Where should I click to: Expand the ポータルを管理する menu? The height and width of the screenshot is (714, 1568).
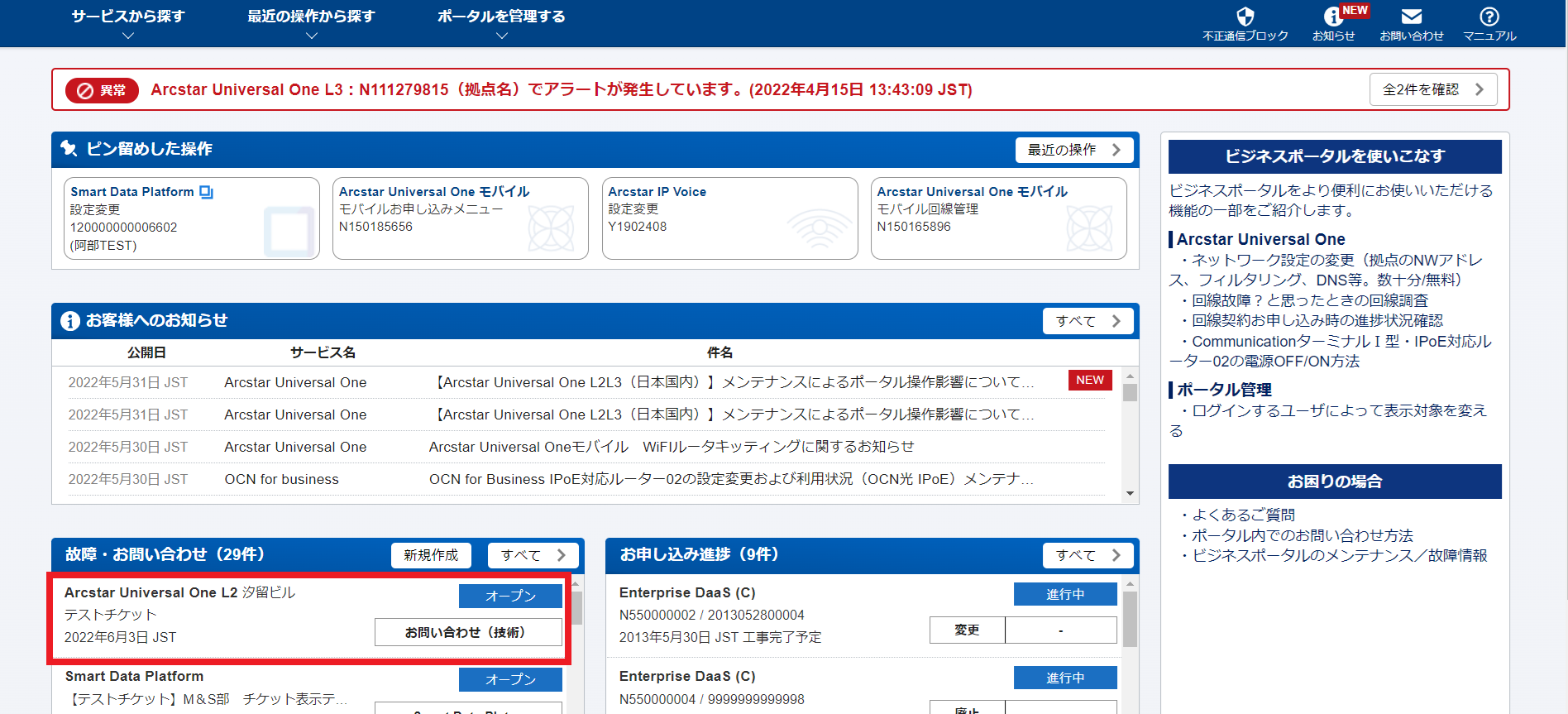point(501,23)
